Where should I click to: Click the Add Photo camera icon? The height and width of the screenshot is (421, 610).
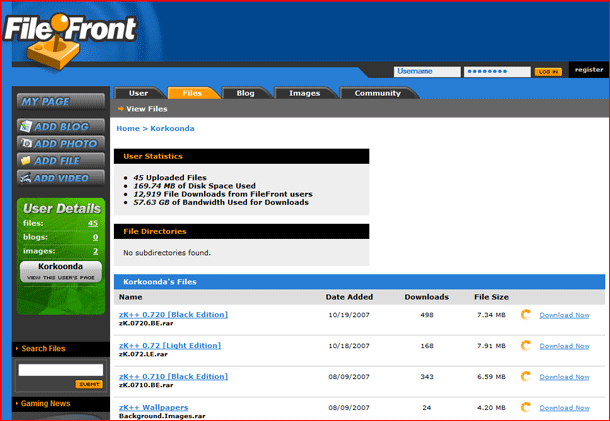coord(26,143)
